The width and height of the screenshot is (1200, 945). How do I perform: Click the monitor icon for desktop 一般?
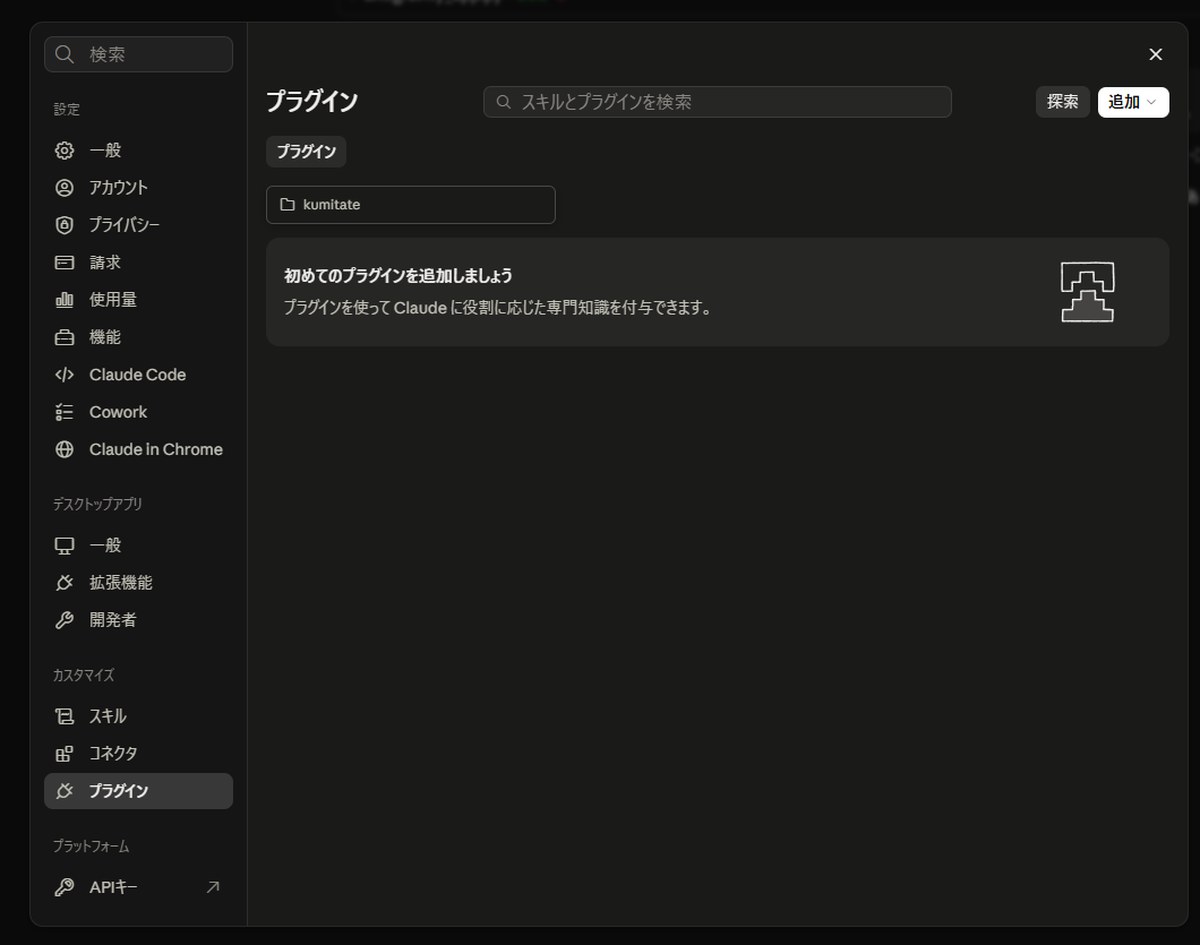tap(64, 545)
